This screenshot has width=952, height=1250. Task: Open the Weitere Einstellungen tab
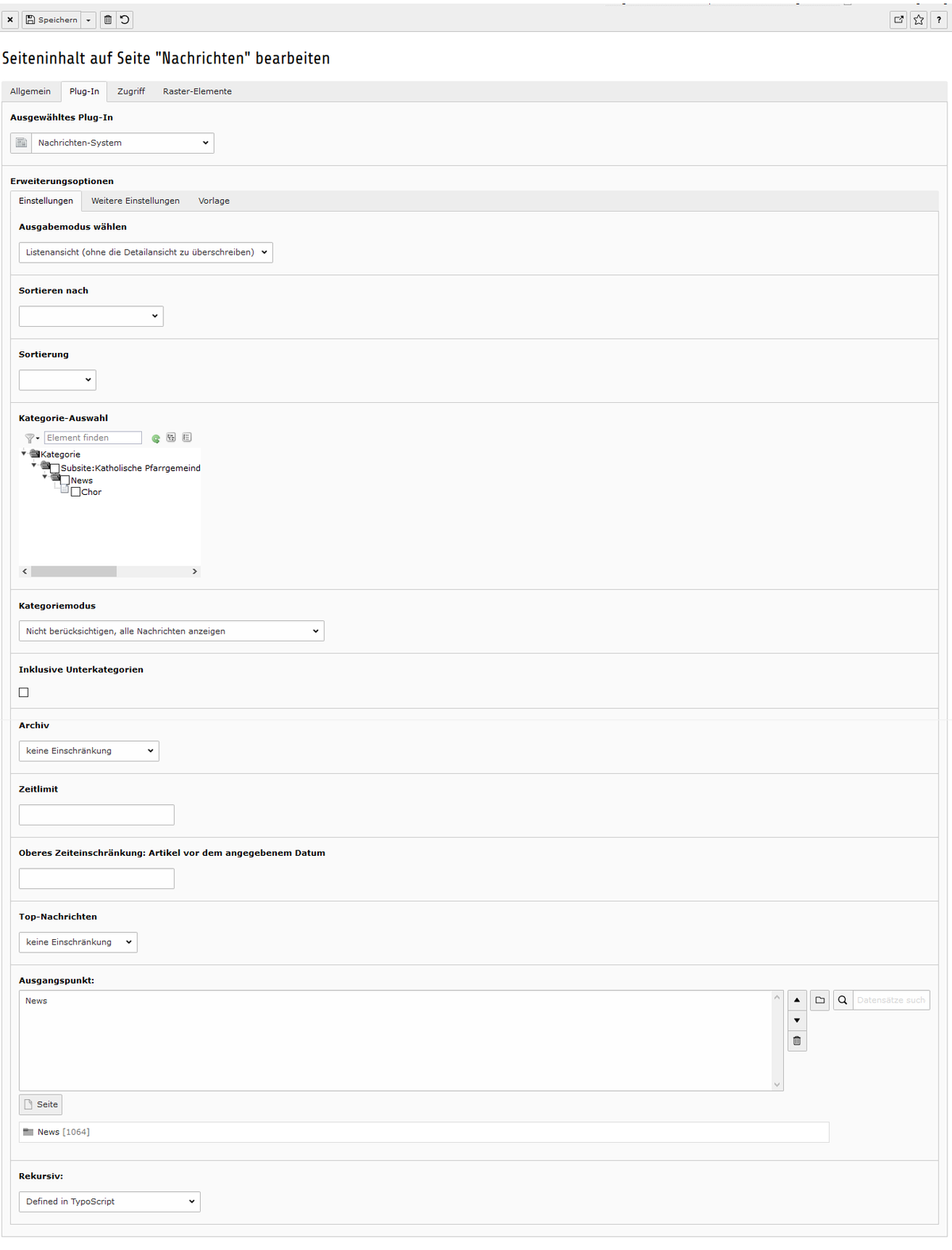(x=135, y=201)
